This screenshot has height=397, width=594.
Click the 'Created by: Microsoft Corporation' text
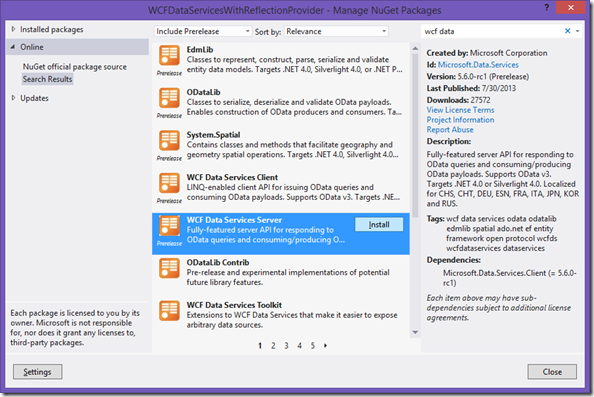pos(487,53)
